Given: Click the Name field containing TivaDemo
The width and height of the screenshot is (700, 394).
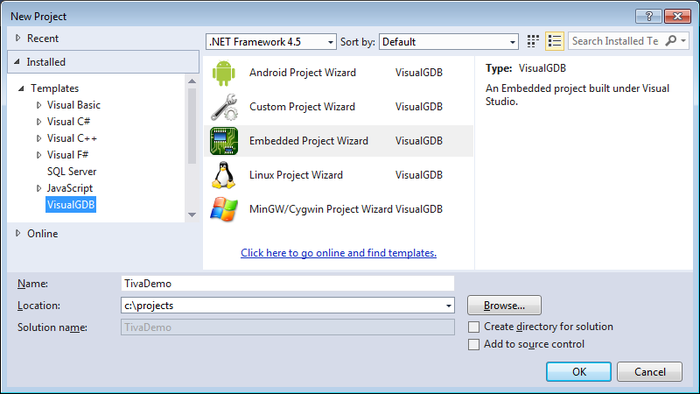Looking at the screenshot, I should pyautogui.click(x=288, y=284).
